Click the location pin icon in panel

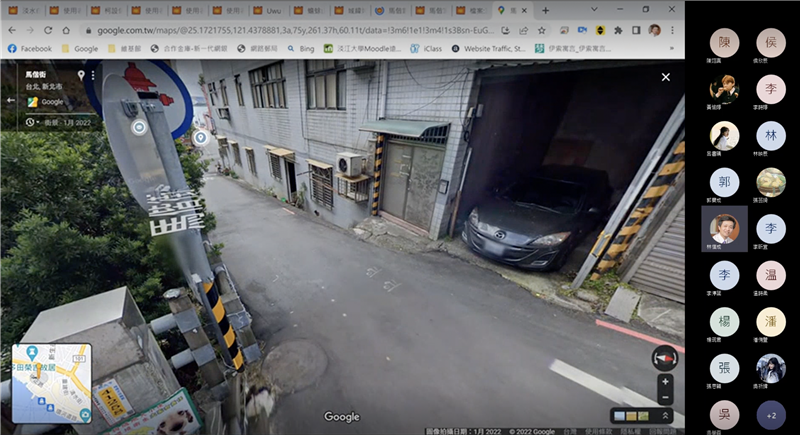coord(80,75)
